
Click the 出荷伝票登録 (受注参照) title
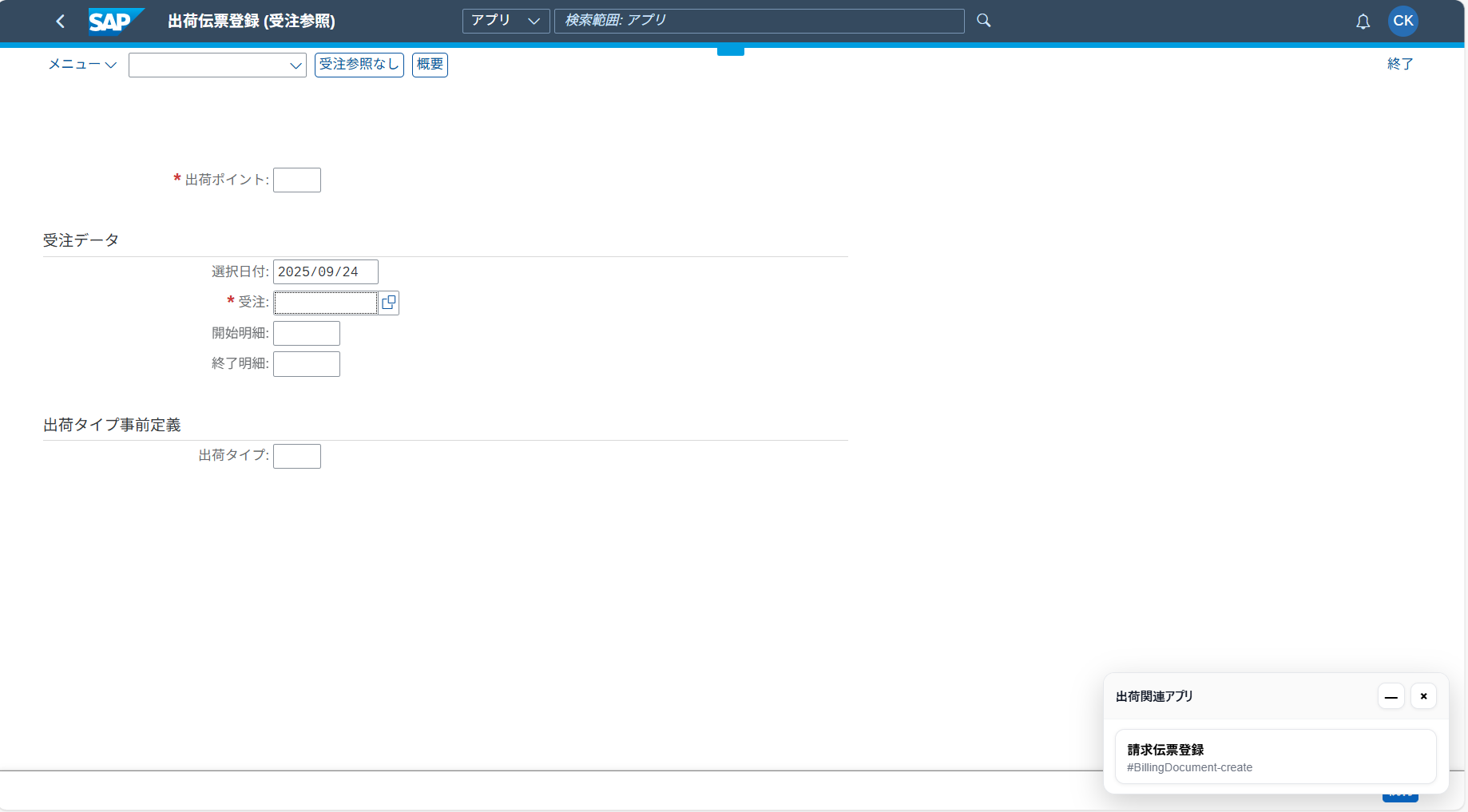(x=252, y=22)
